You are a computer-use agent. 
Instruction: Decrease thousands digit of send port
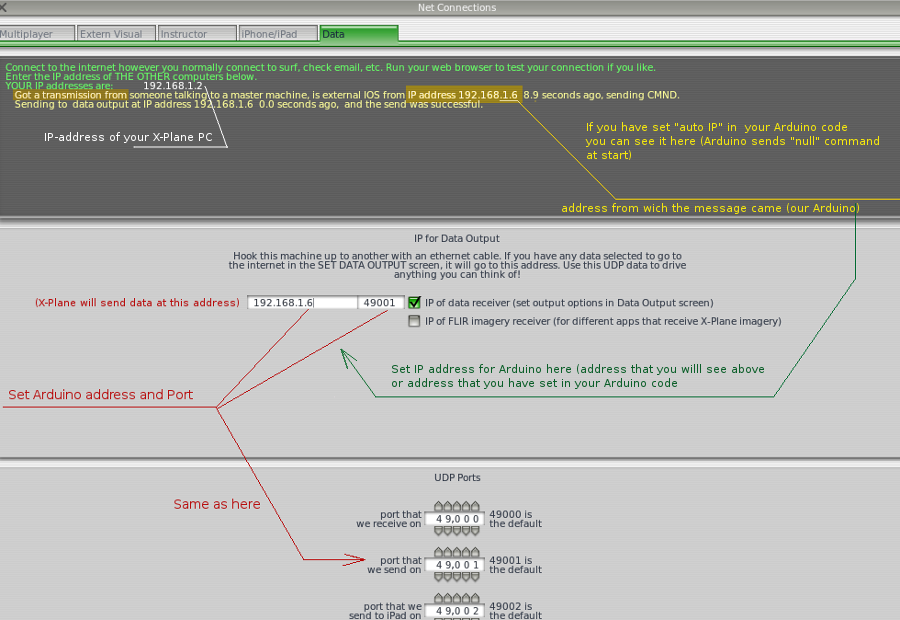tap(448, 577)
